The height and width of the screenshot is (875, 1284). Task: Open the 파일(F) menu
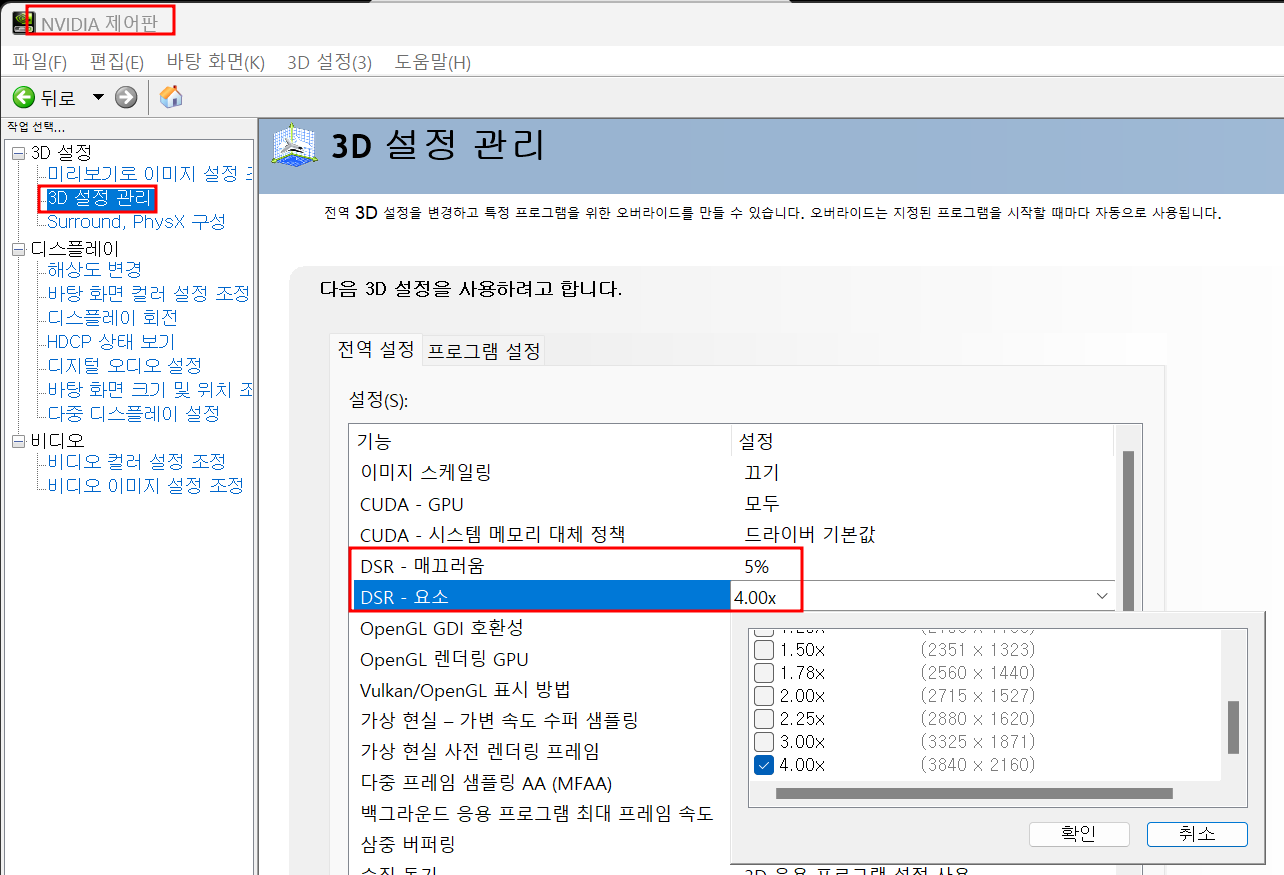pyautogui.click(x=39, y=62)
